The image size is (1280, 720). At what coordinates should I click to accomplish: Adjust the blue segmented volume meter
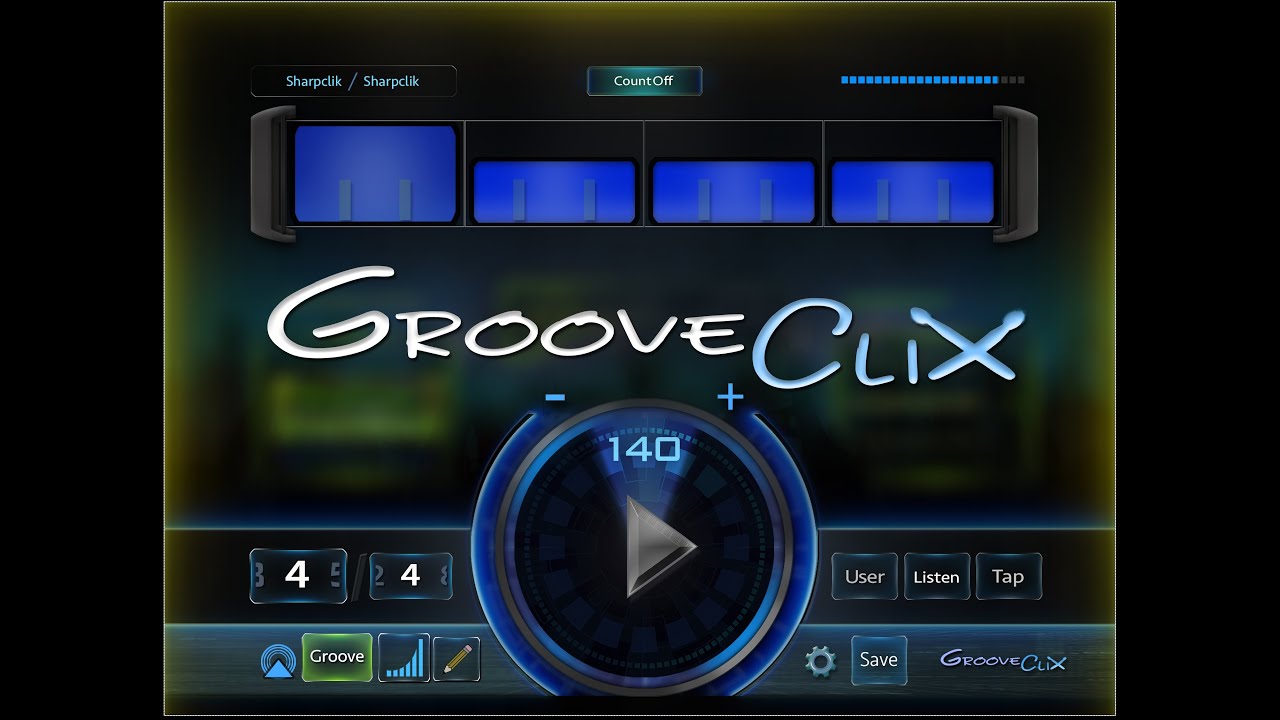(x=932, y=80)
